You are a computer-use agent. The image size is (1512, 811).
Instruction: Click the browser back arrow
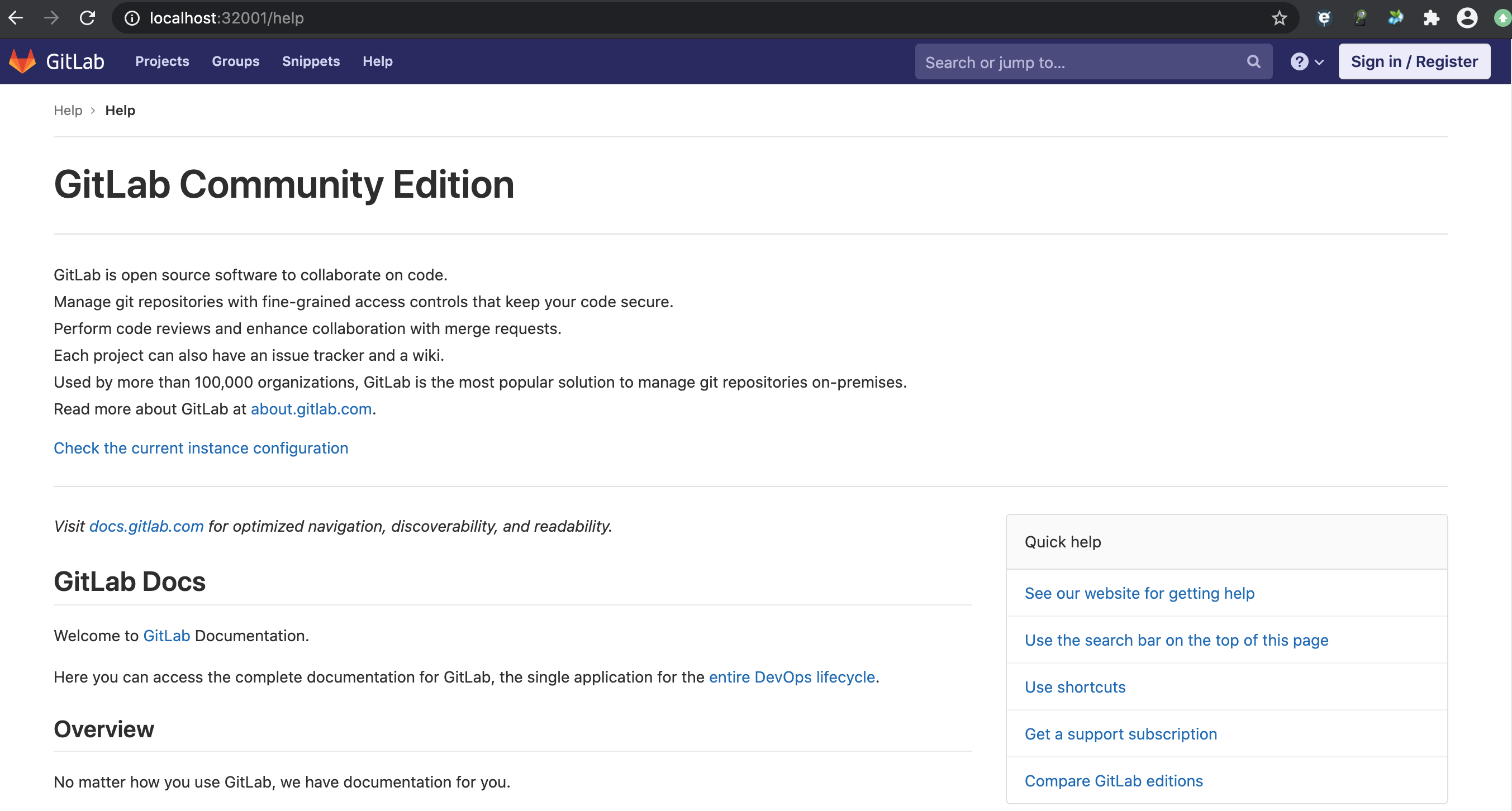coord(16,18)
